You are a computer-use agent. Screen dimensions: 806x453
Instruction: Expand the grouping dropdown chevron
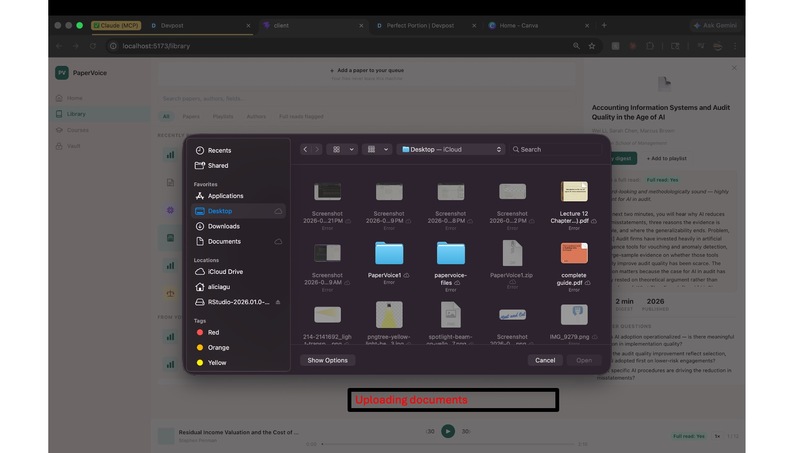click(x=386, y=149)
